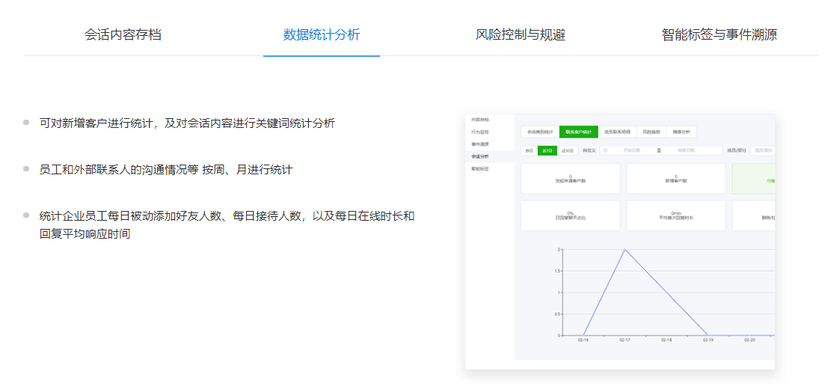Select the green 联系客户统计 tab
Viewport: 828px width, 389px height.
578,132
